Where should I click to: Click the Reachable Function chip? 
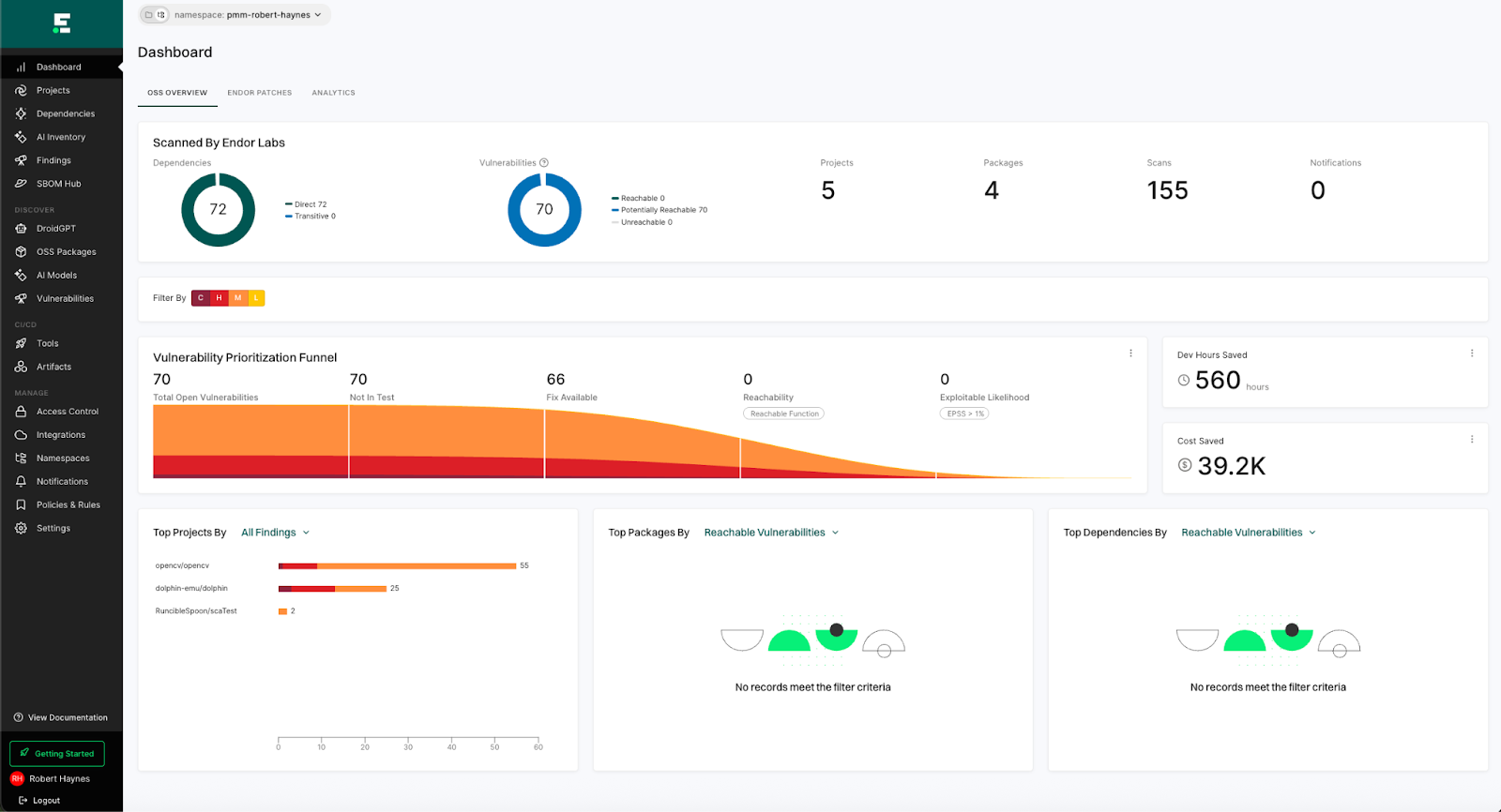784,414
